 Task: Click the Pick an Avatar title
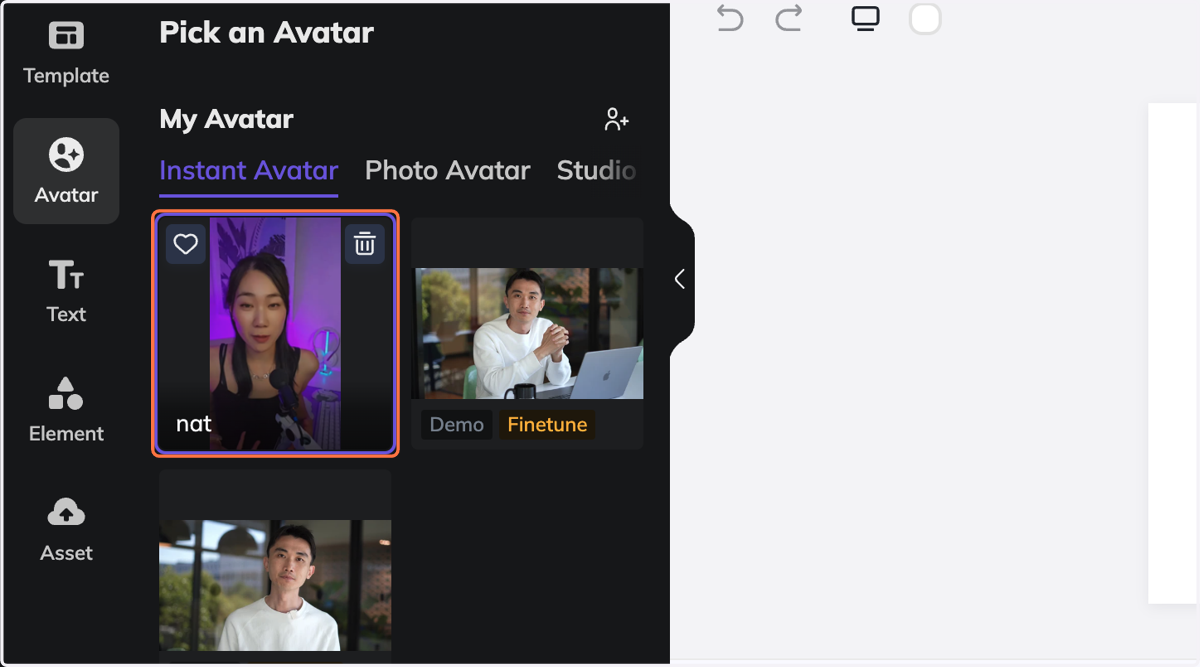267,32
